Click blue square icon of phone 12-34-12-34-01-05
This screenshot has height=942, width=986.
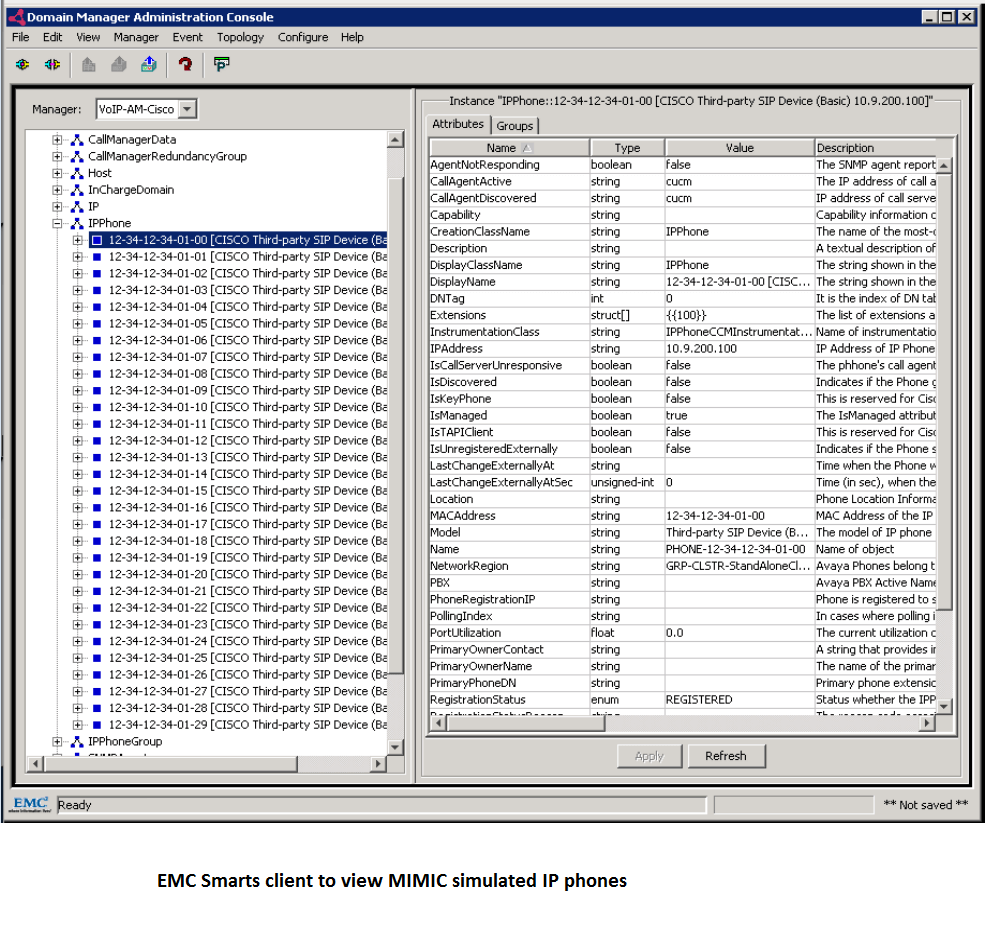[97, 323]
